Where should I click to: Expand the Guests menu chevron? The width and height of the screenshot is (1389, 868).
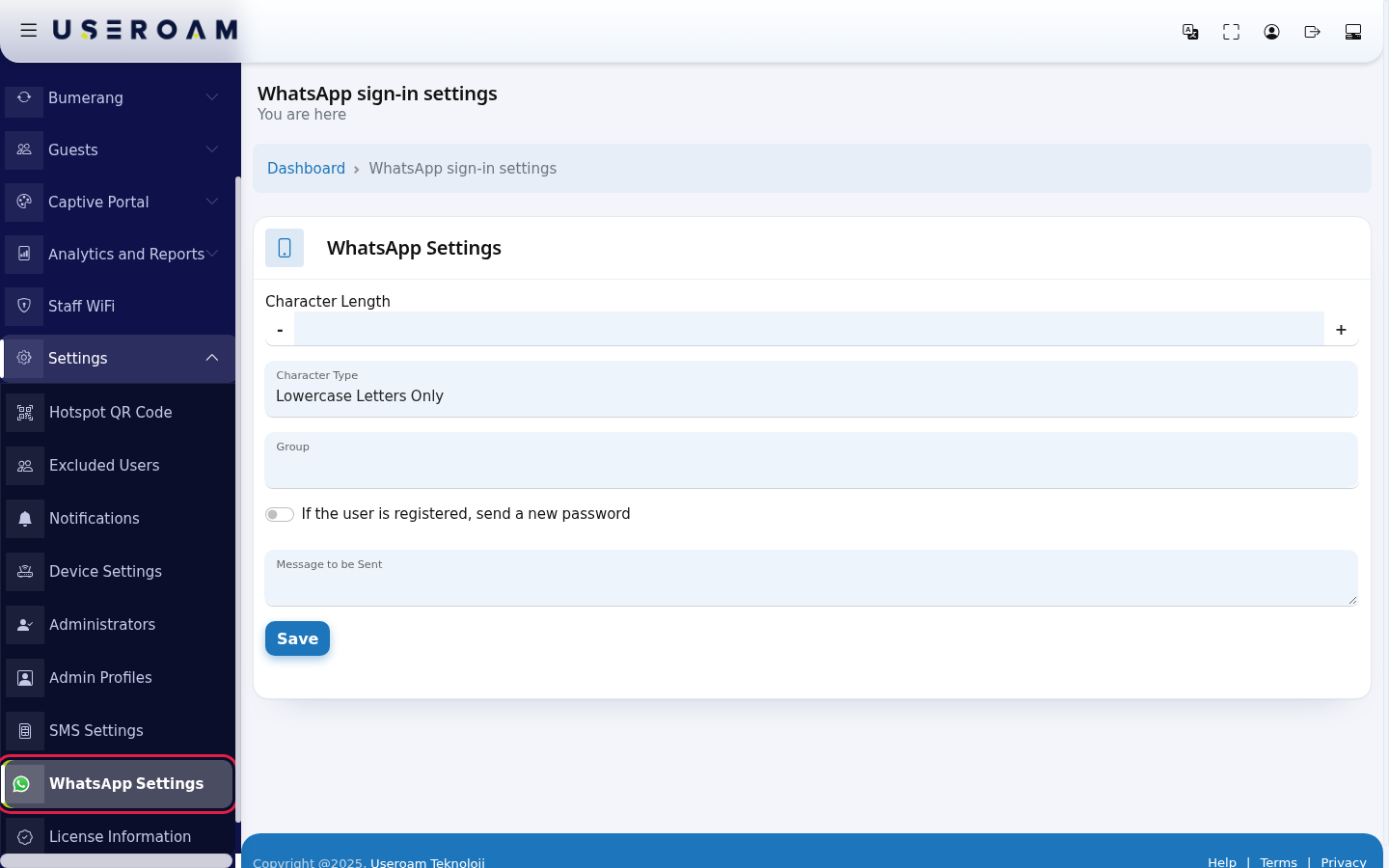[x=212, y=149]
